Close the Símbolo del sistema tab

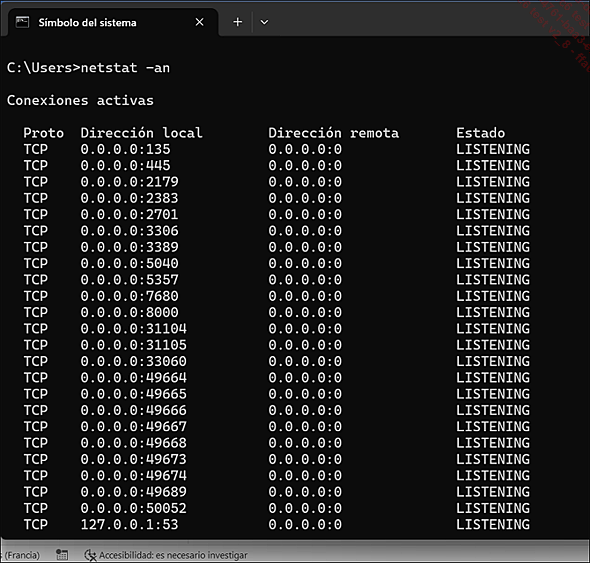pos(199,22)
